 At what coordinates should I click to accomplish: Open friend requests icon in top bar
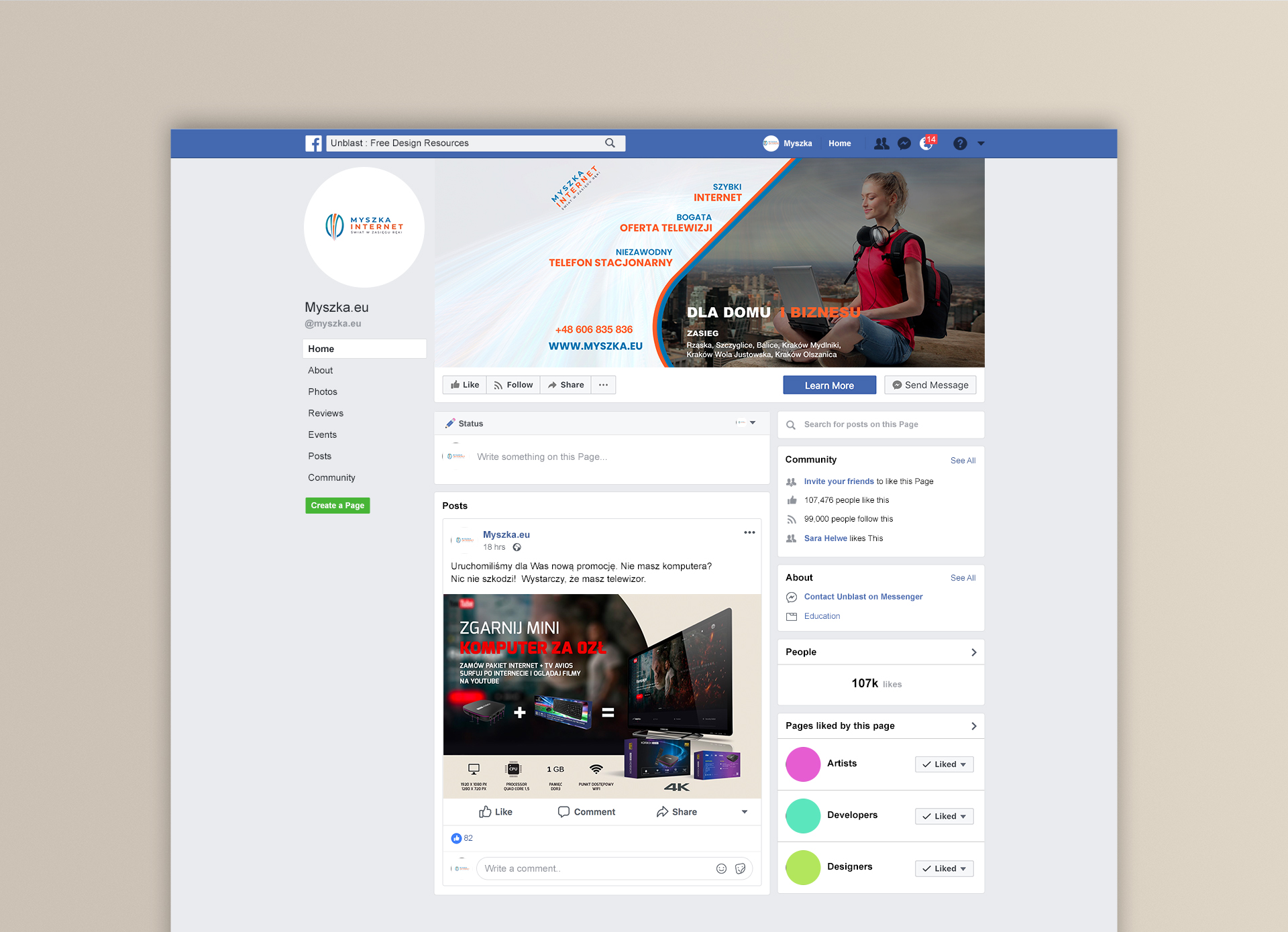(881, 143)
